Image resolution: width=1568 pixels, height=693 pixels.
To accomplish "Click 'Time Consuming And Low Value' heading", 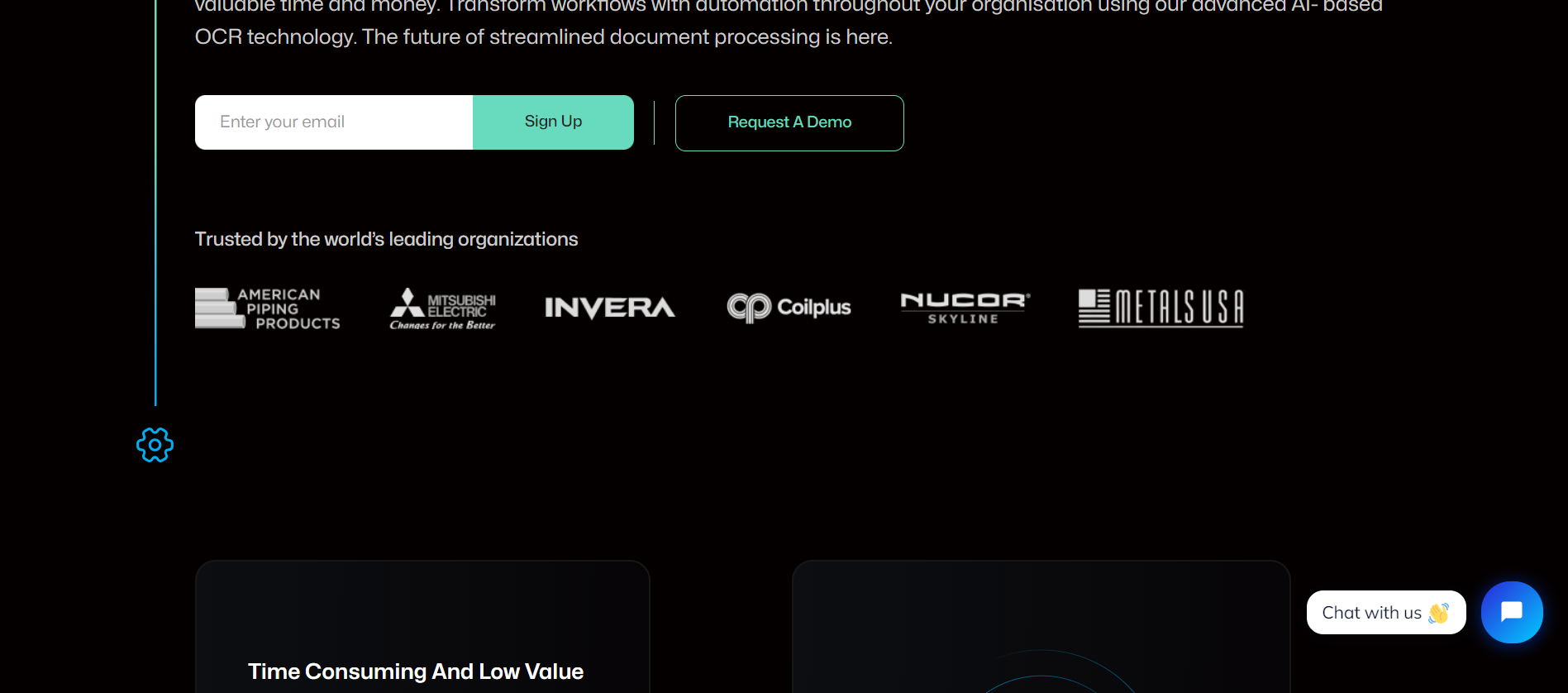I will pos(416,671).
